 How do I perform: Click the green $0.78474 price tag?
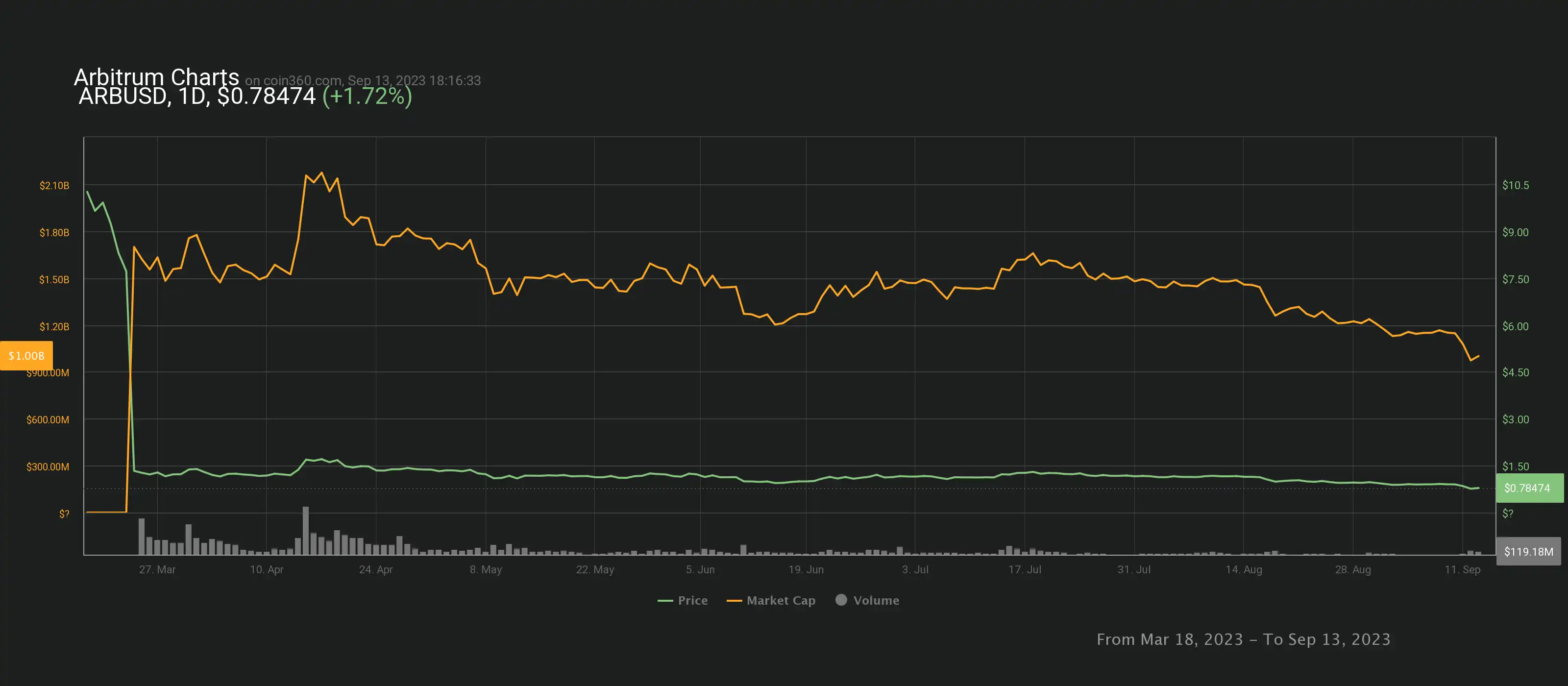click(x=1530, y=488)
